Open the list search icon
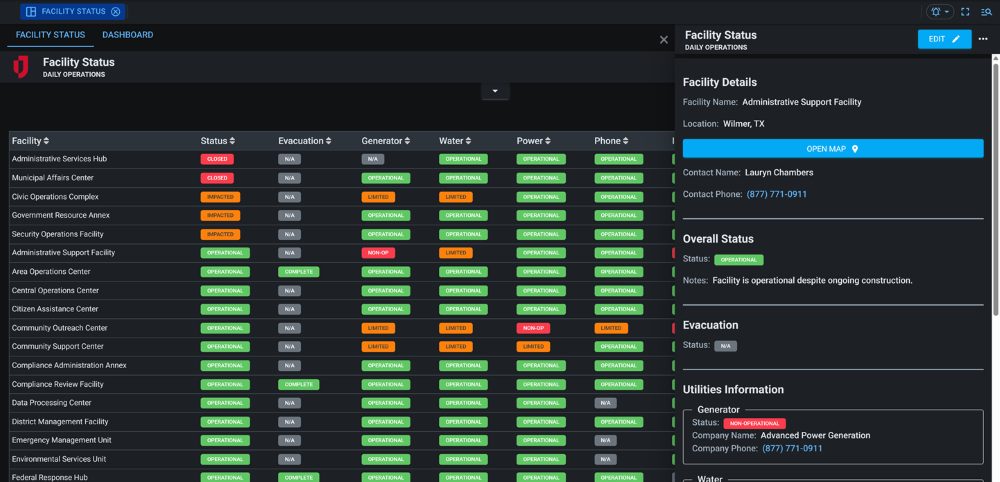The width and height of the screenshot is (1000, 482). (986, 12)
